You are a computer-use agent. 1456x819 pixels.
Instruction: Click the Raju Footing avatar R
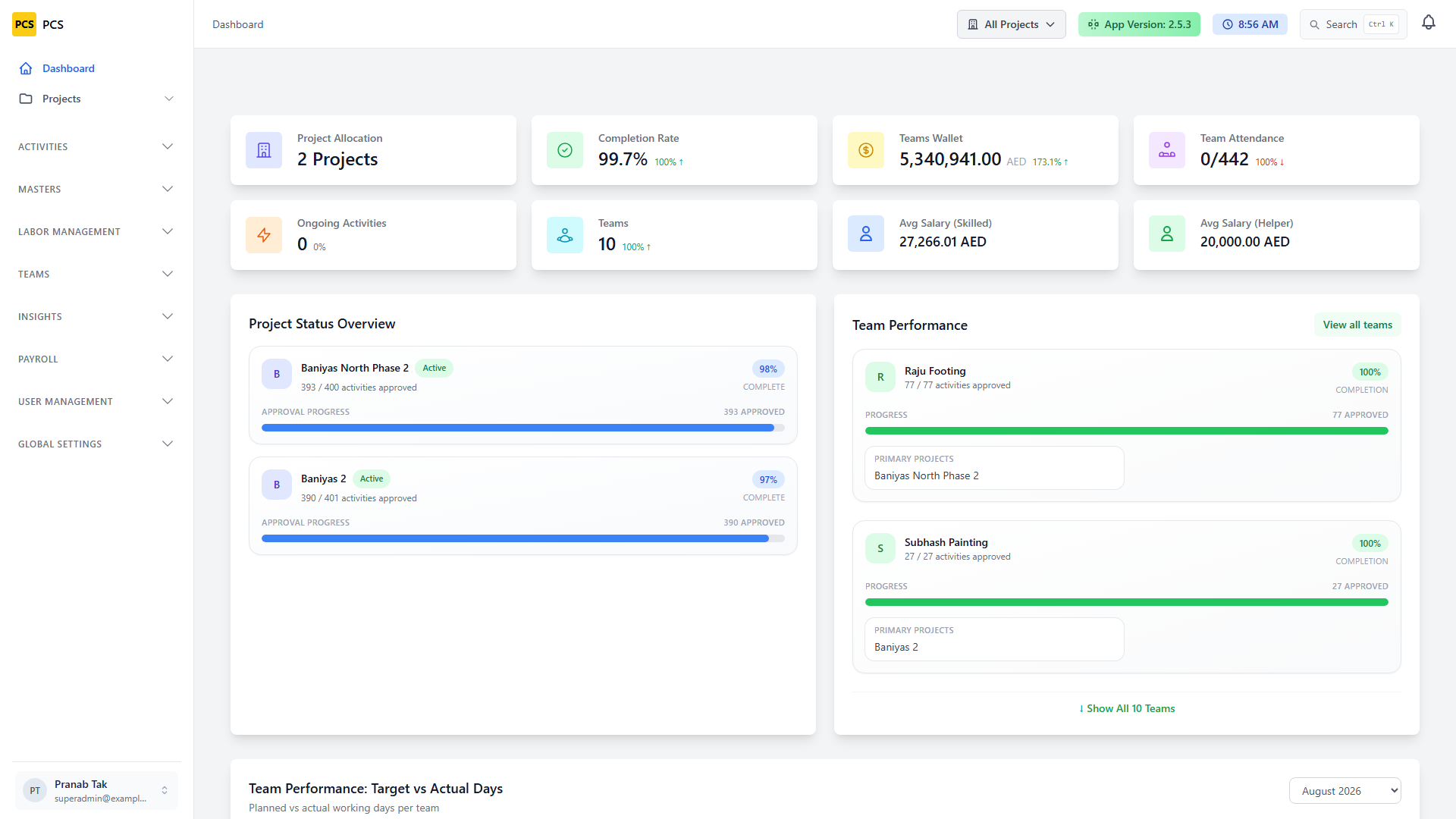pos(880,377)
